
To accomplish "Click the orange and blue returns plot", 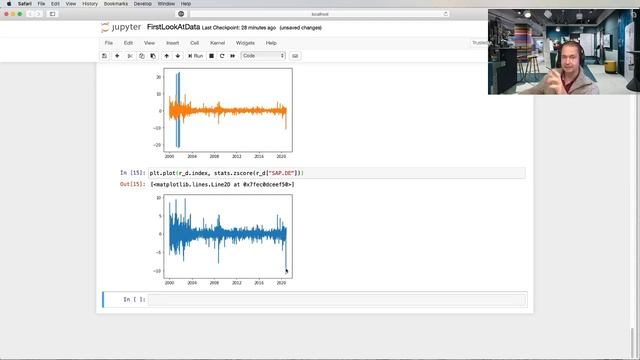I will tap(223, 113).
